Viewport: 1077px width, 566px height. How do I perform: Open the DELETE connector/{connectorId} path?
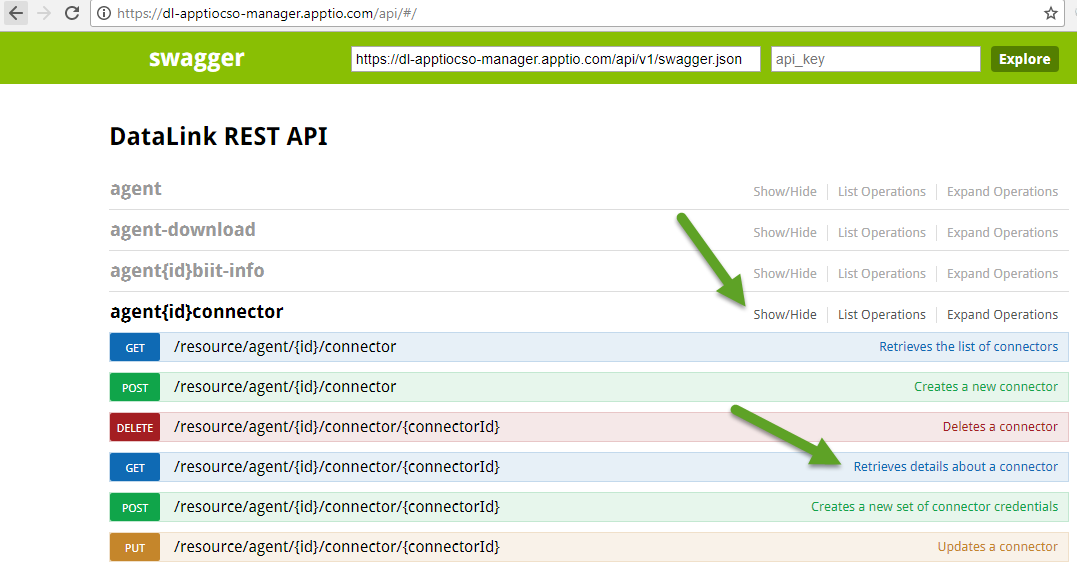point(337,427)
